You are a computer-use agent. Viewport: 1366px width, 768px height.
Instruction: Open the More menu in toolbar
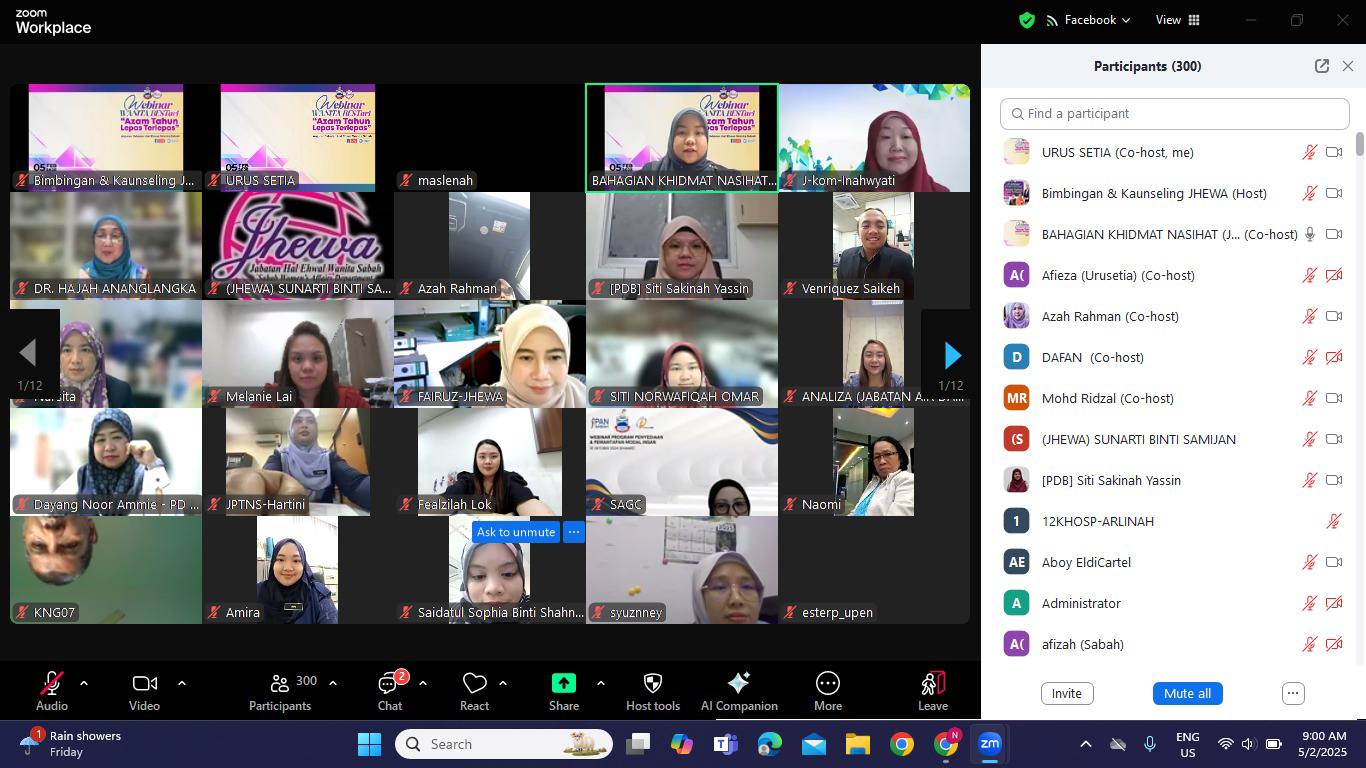[827, 683]
